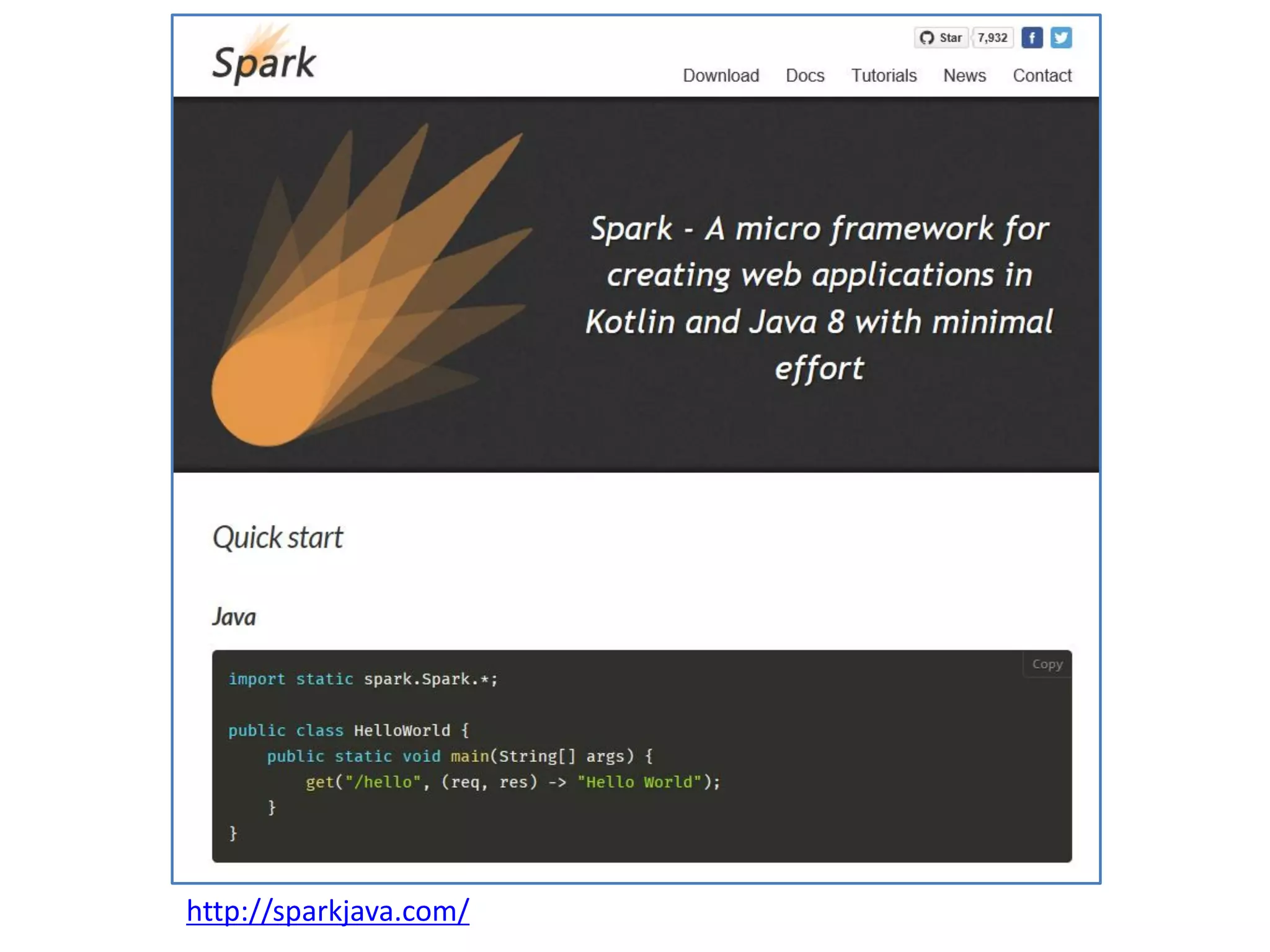The image size is (1270, 952).
Task: Click the import static spark.Spark.*; line
Action: coord(363,679)
